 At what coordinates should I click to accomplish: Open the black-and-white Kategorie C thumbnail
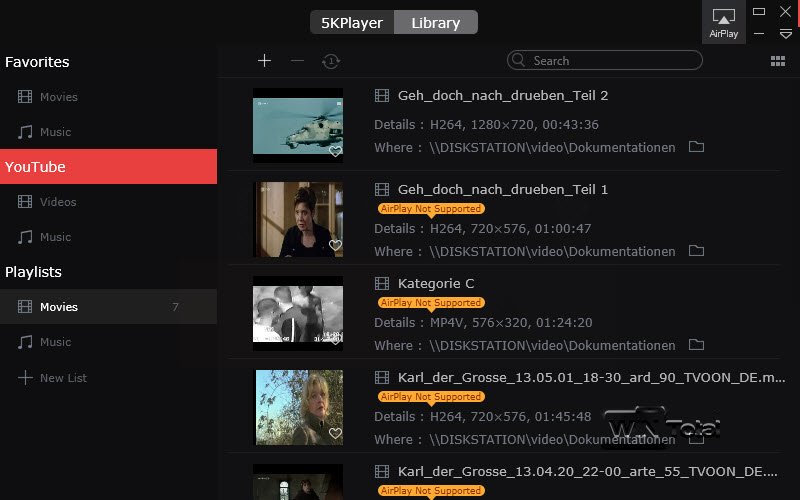click(x=298, y=313)
